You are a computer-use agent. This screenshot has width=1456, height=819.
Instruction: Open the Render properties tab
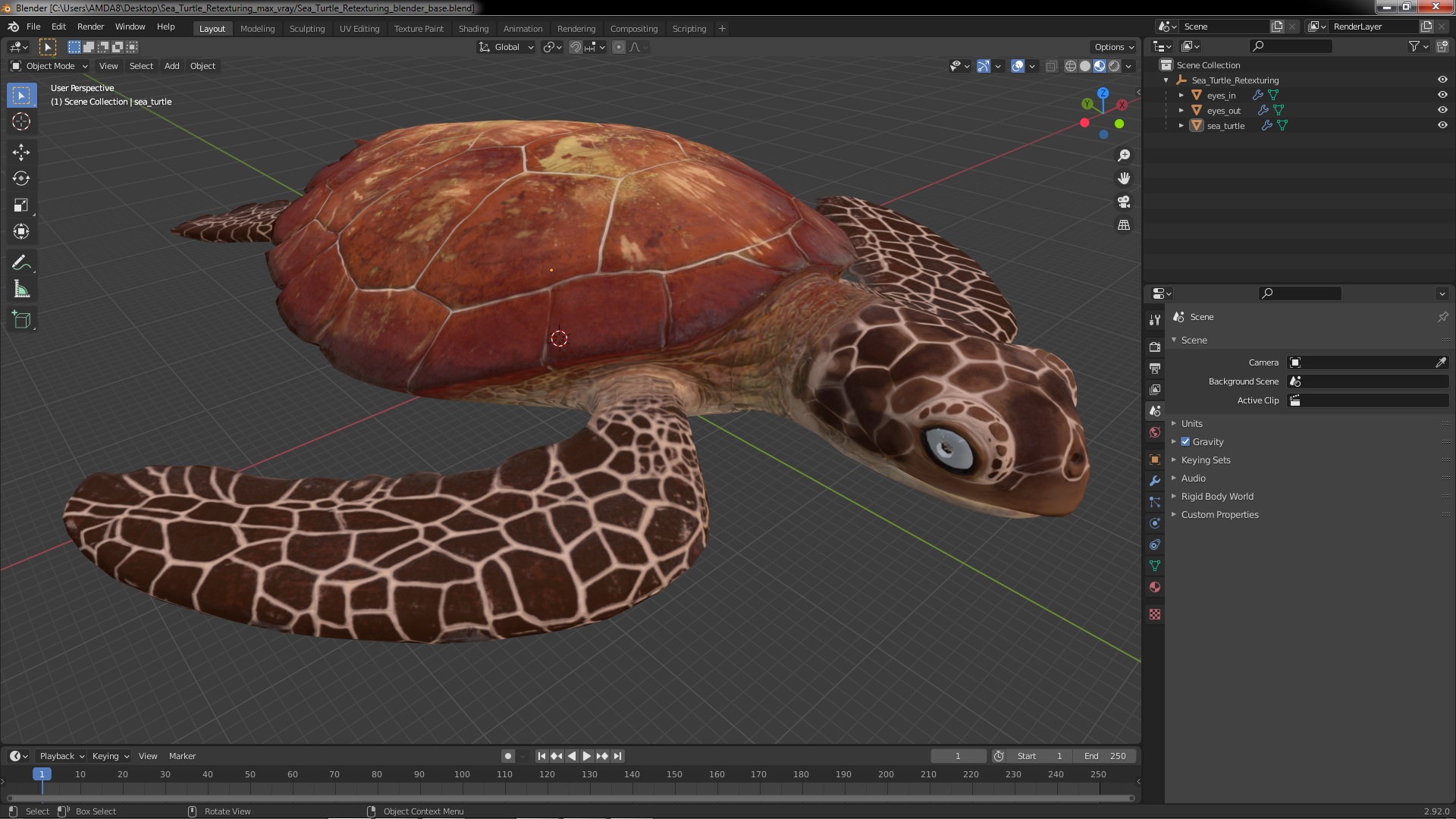tap(1154, 347)
